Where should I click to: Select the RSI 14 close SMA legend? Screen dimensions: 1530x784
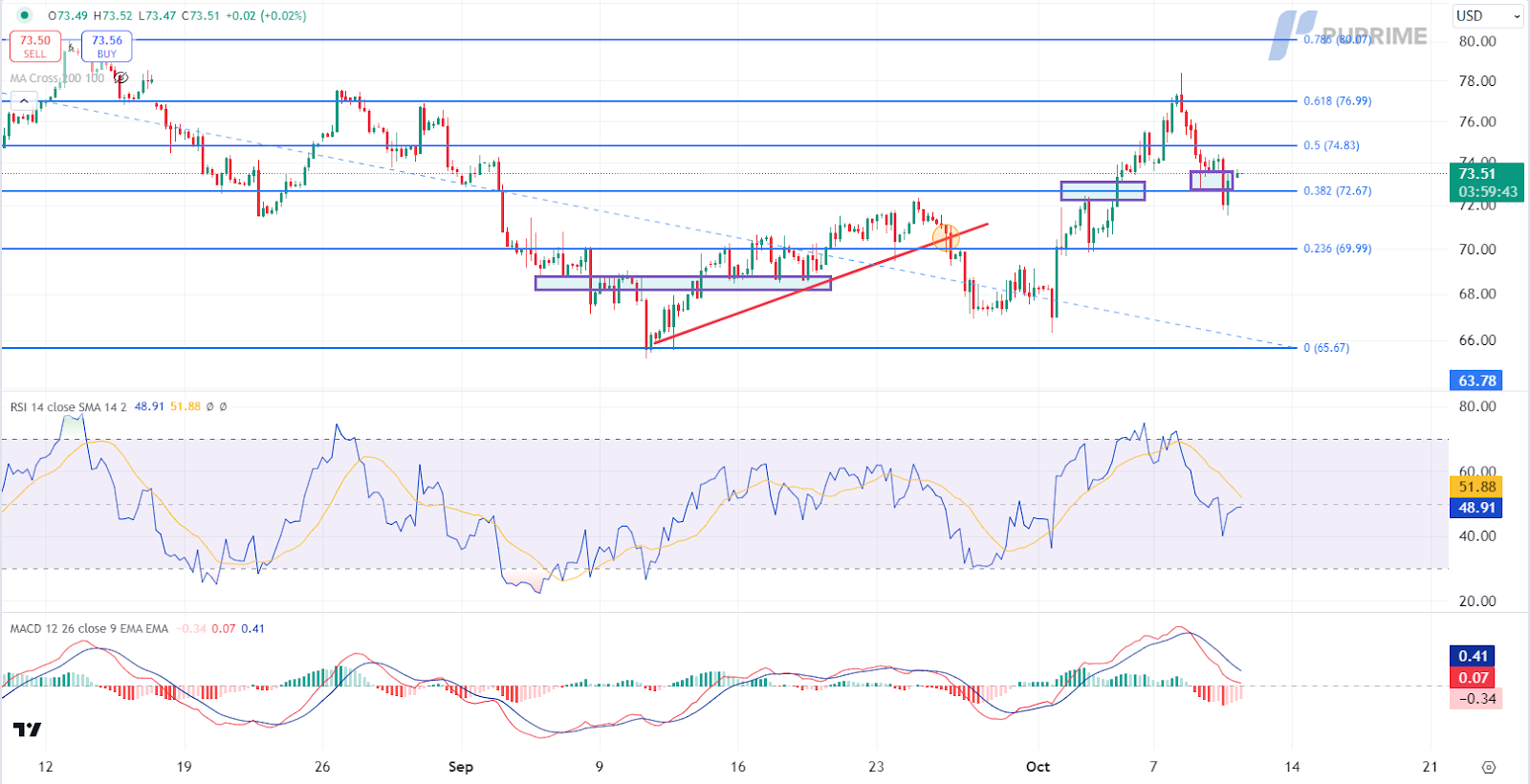click(68, 406)
